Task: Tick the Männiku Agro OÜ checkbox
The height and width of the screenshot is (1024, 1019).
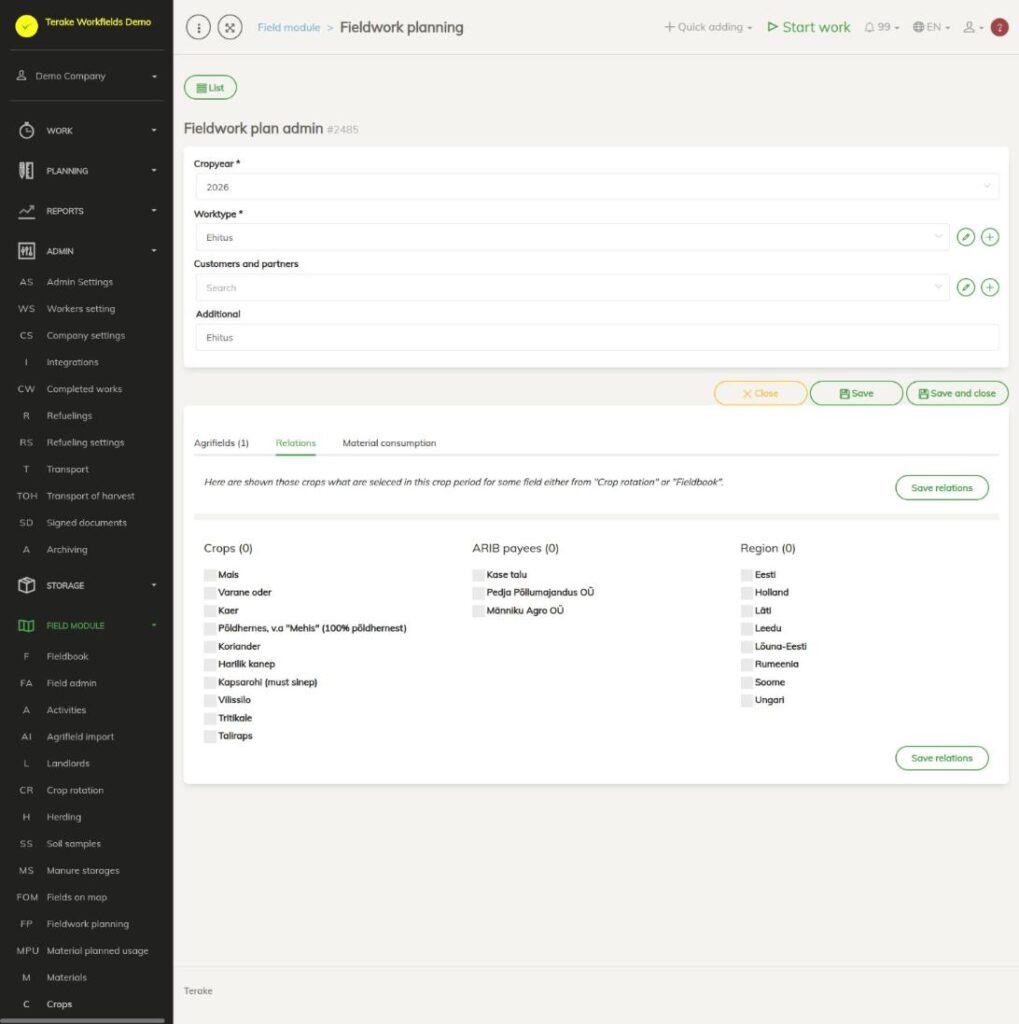Action: pyautogui.click(x=478, y=611)
